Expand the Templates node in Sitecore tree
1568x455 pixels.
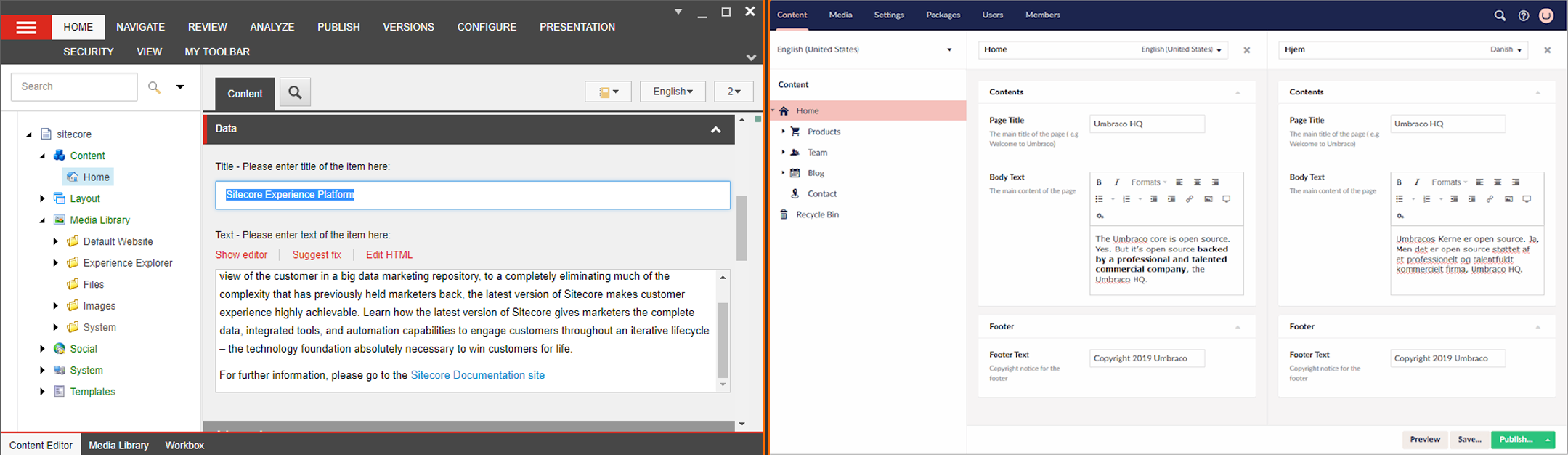click(42, 392)
